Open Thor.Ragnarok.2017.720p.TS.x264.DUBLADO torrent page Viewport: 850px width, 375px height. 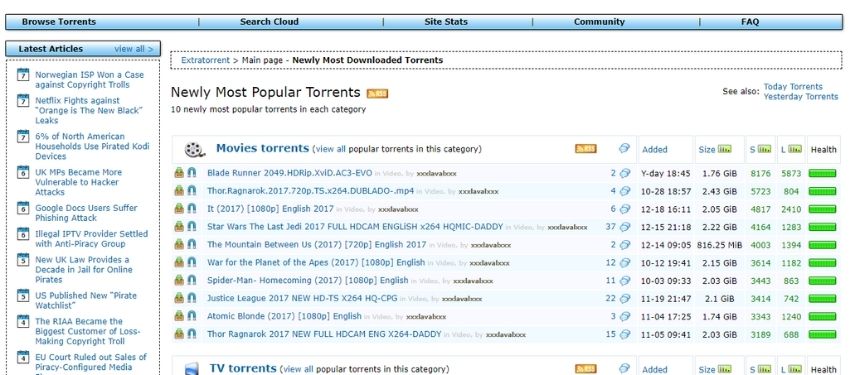310,191
